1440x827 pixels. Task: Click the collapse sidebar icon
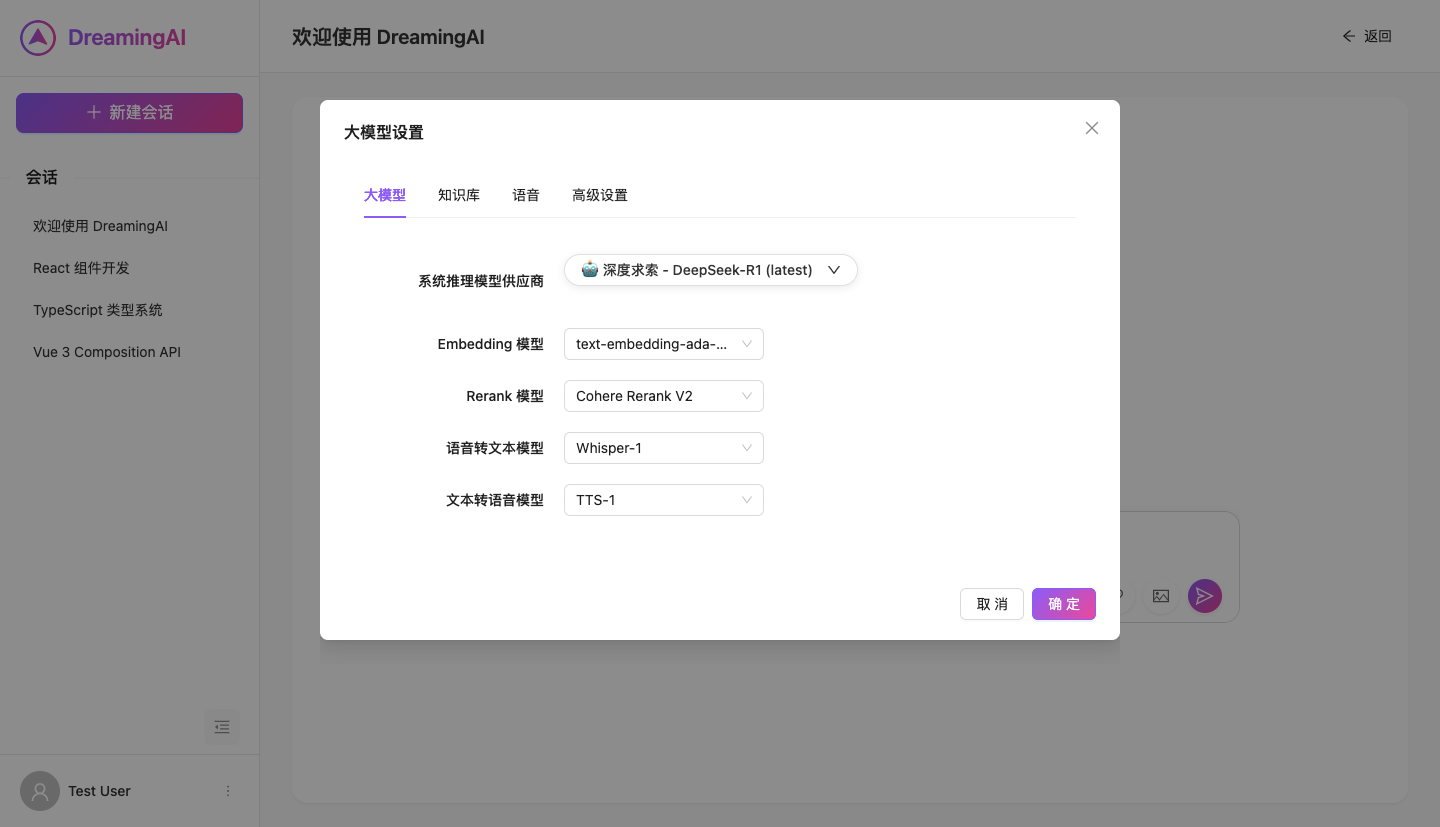(x=222, y=727)
